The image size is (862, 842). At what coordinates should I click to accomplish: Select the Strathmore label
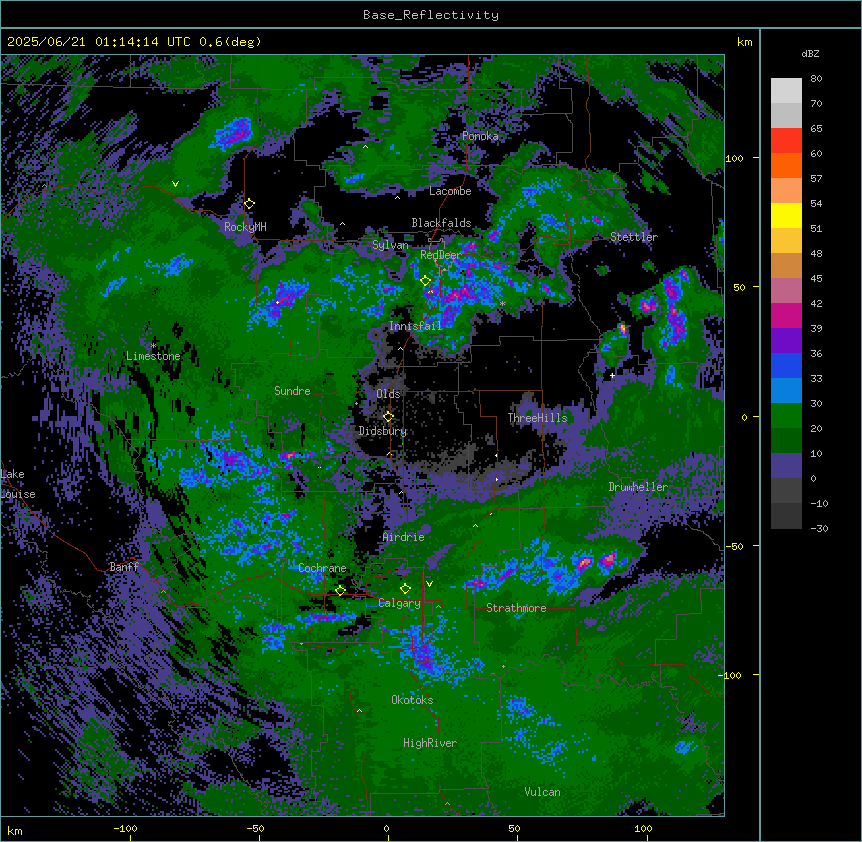(516, 608)
